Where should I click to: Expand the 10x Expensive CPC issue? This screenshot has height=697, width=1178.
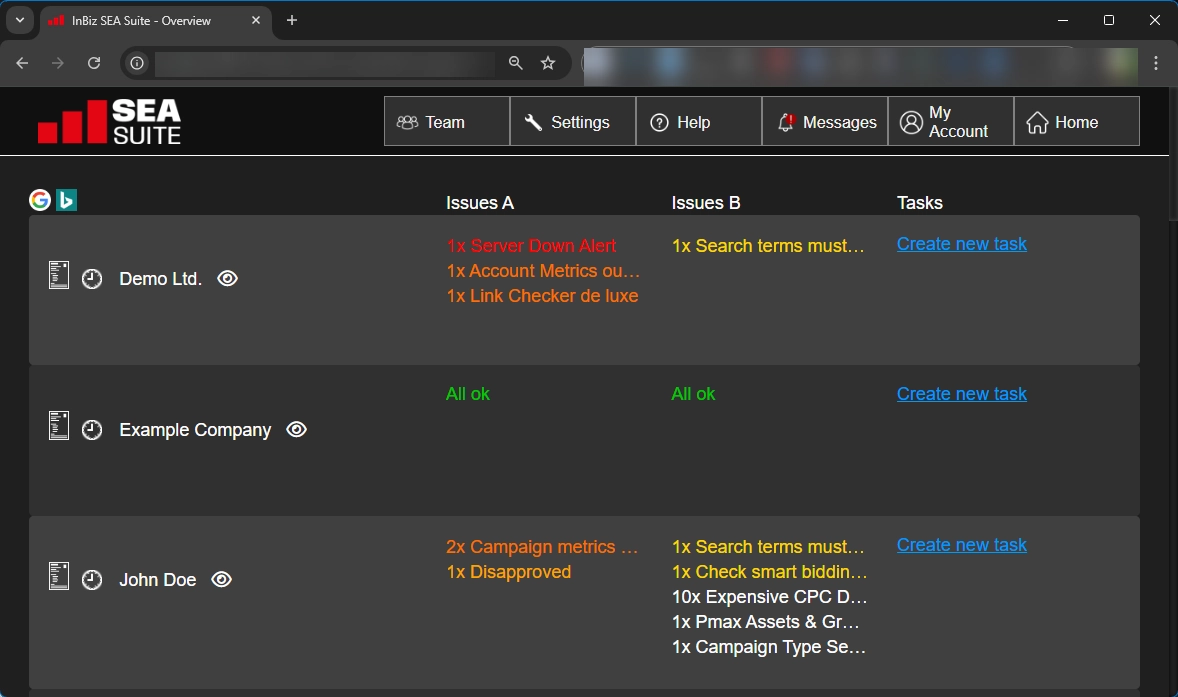(x=769, y=596)
